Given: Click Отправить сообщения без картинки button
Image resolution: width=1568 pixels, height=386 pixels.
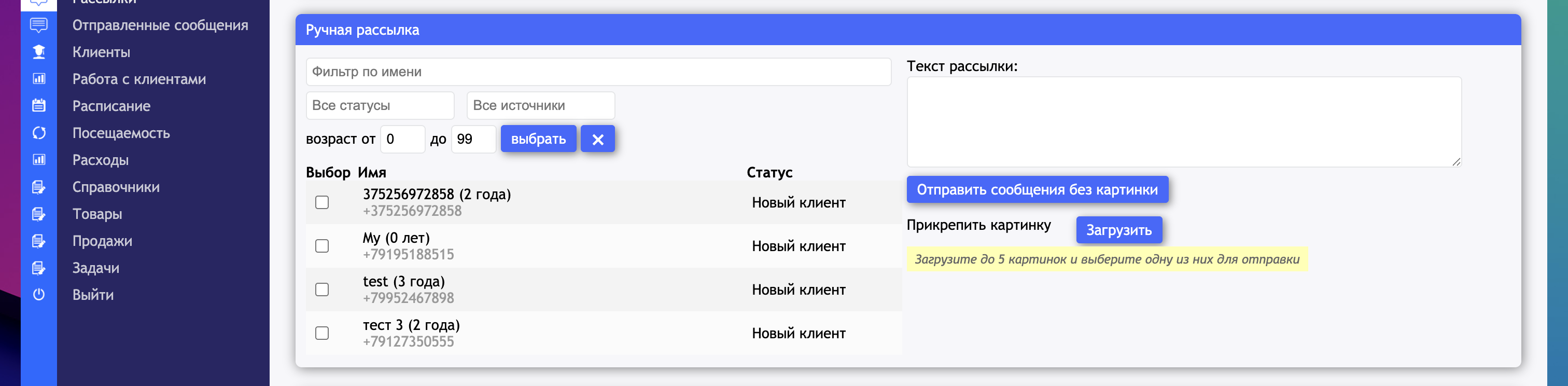Looking at the screenshot, I should (1037, 190).
